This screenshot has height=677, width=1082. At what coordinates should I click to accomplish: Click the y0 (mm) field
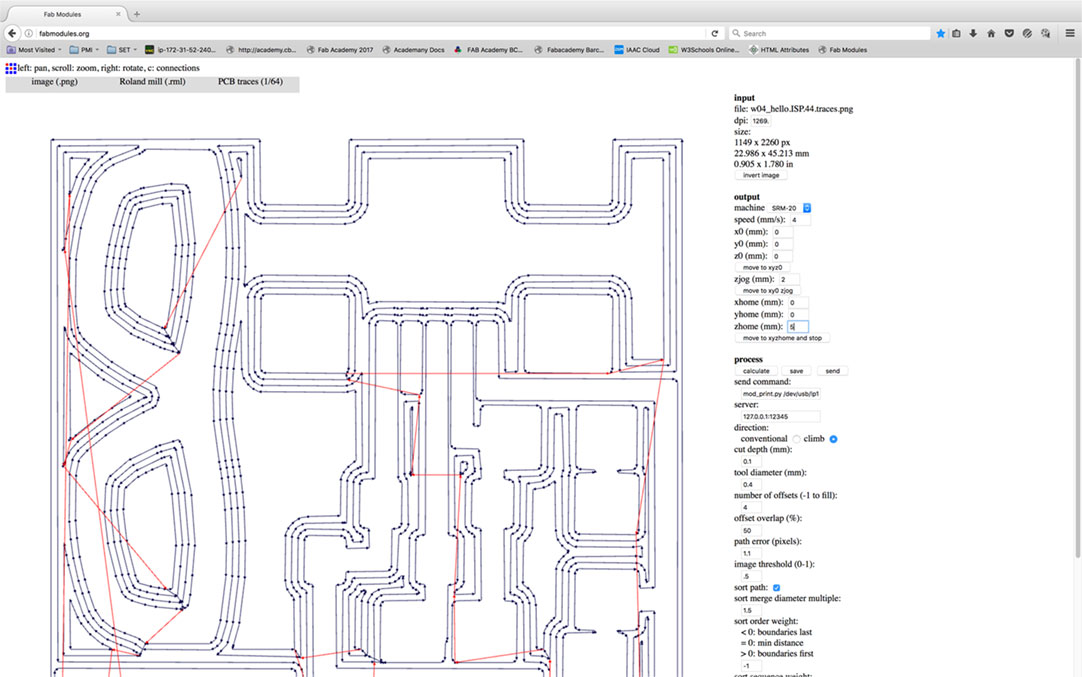pos(782,244)
